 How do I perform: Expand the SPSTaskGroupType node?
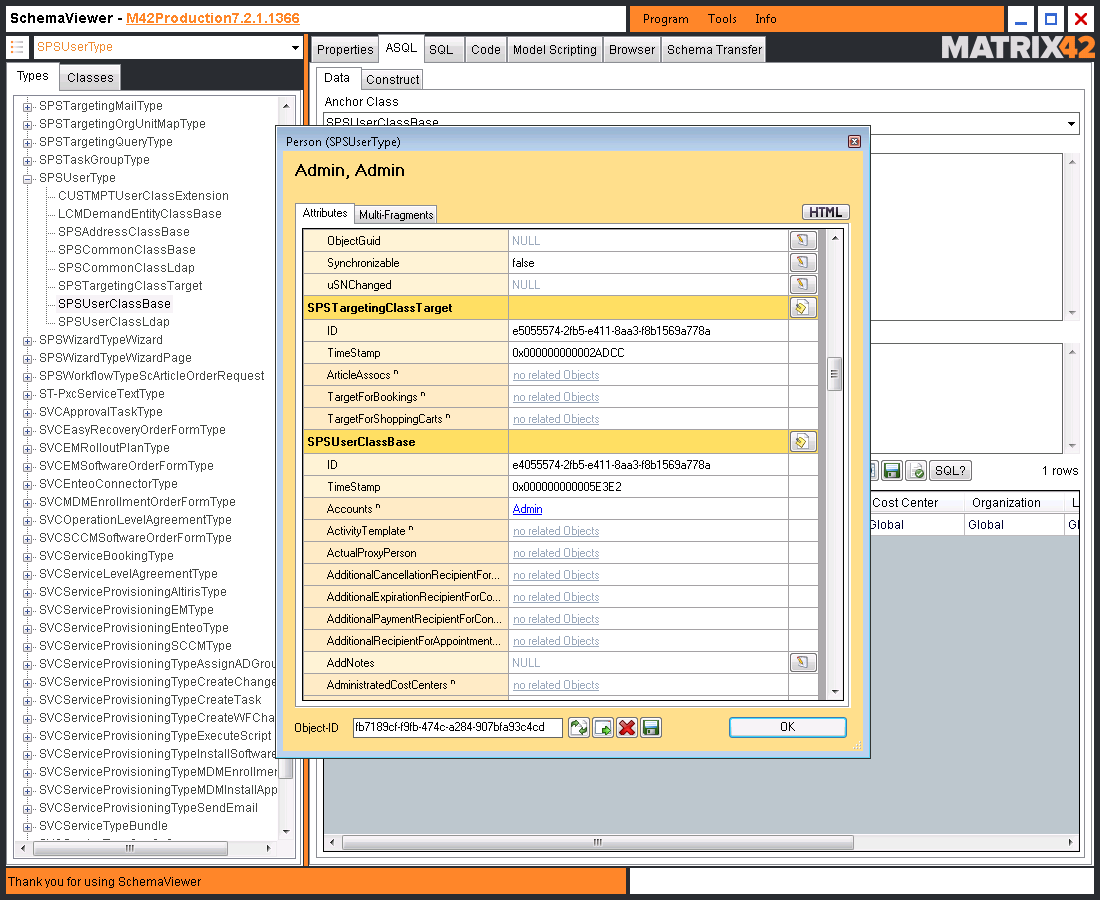pyautogui.click(x=27, y=161)
